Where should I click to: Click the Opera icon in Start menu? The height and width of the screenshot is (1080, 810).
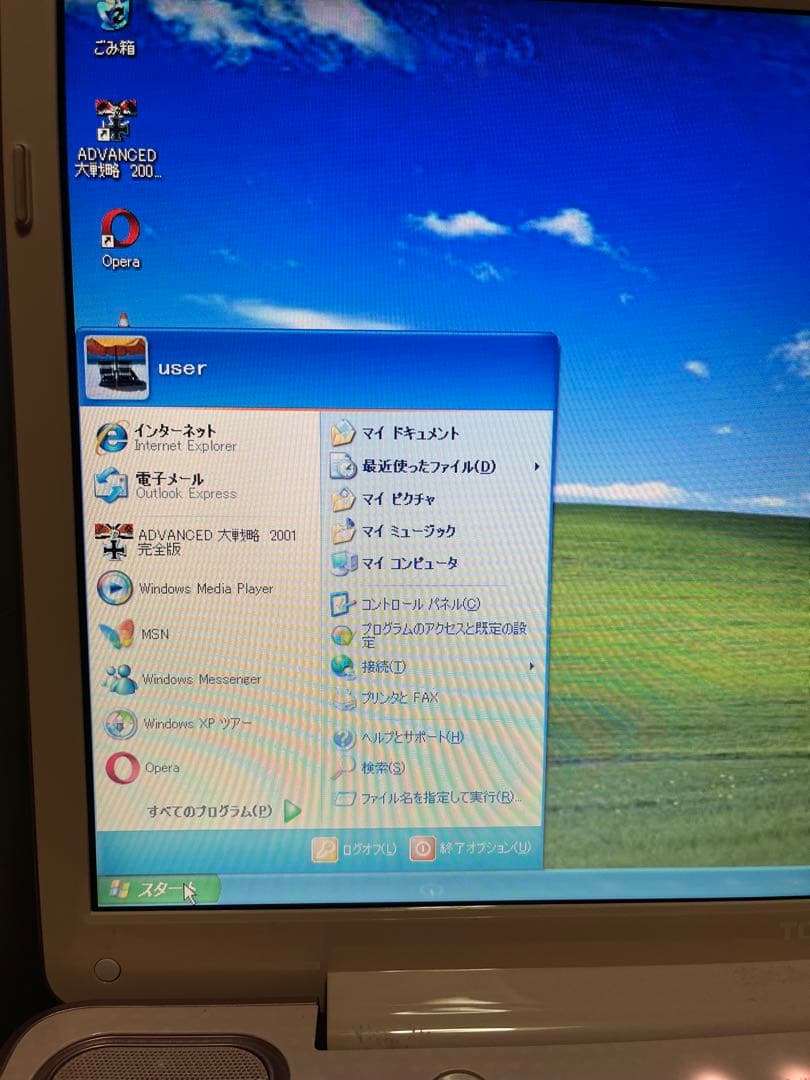[123, 768]
